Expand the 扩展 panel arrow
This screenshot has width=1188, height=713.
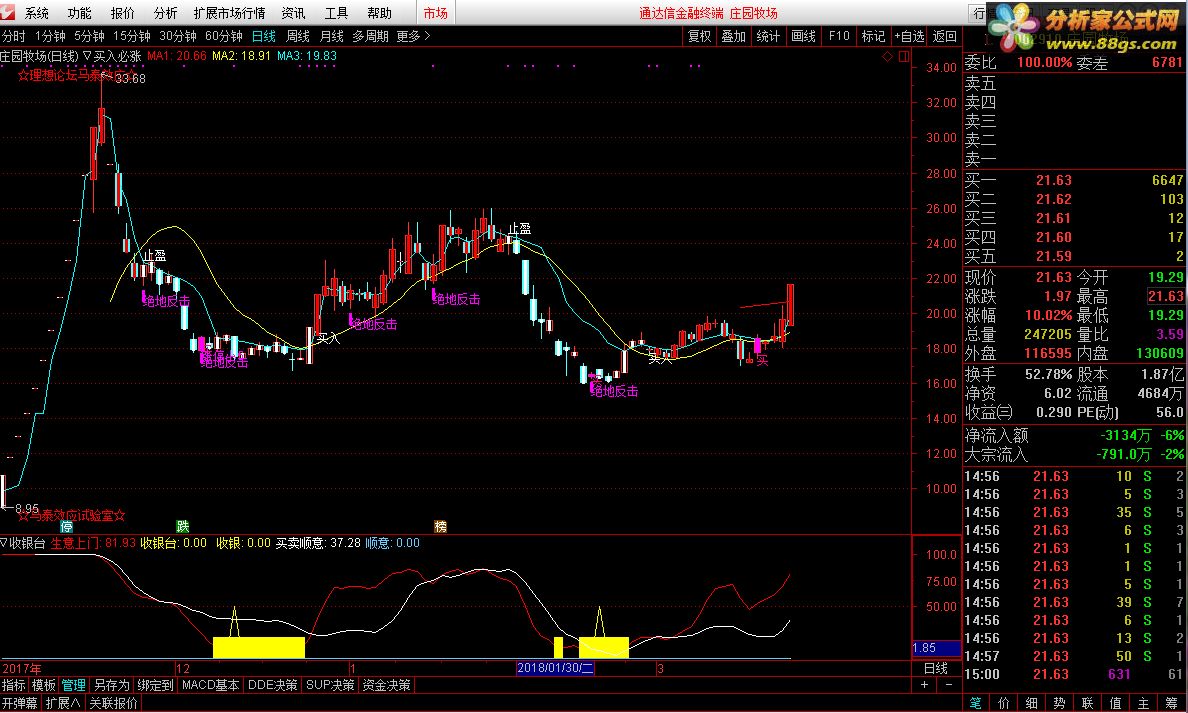[75, 703]
